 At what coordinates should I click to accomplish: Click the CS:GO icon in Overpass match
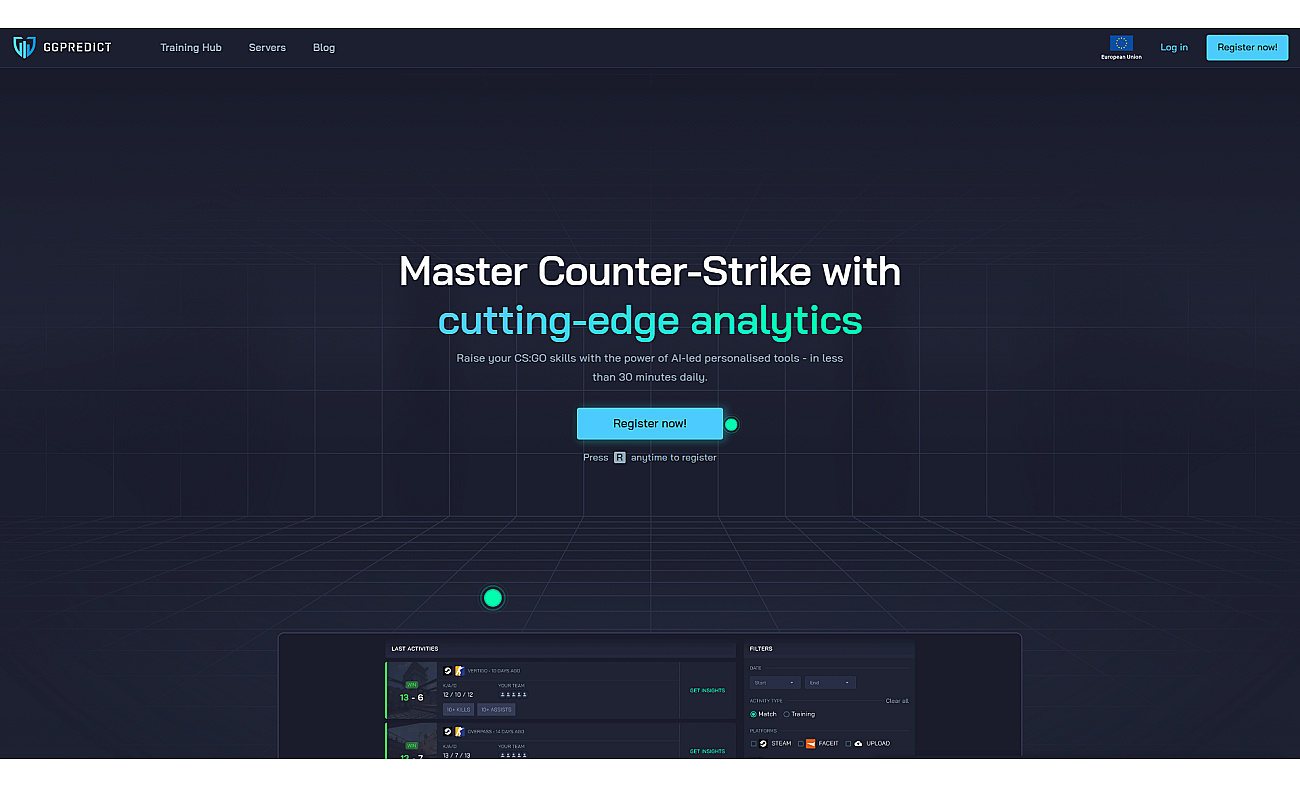click(459, 732)
